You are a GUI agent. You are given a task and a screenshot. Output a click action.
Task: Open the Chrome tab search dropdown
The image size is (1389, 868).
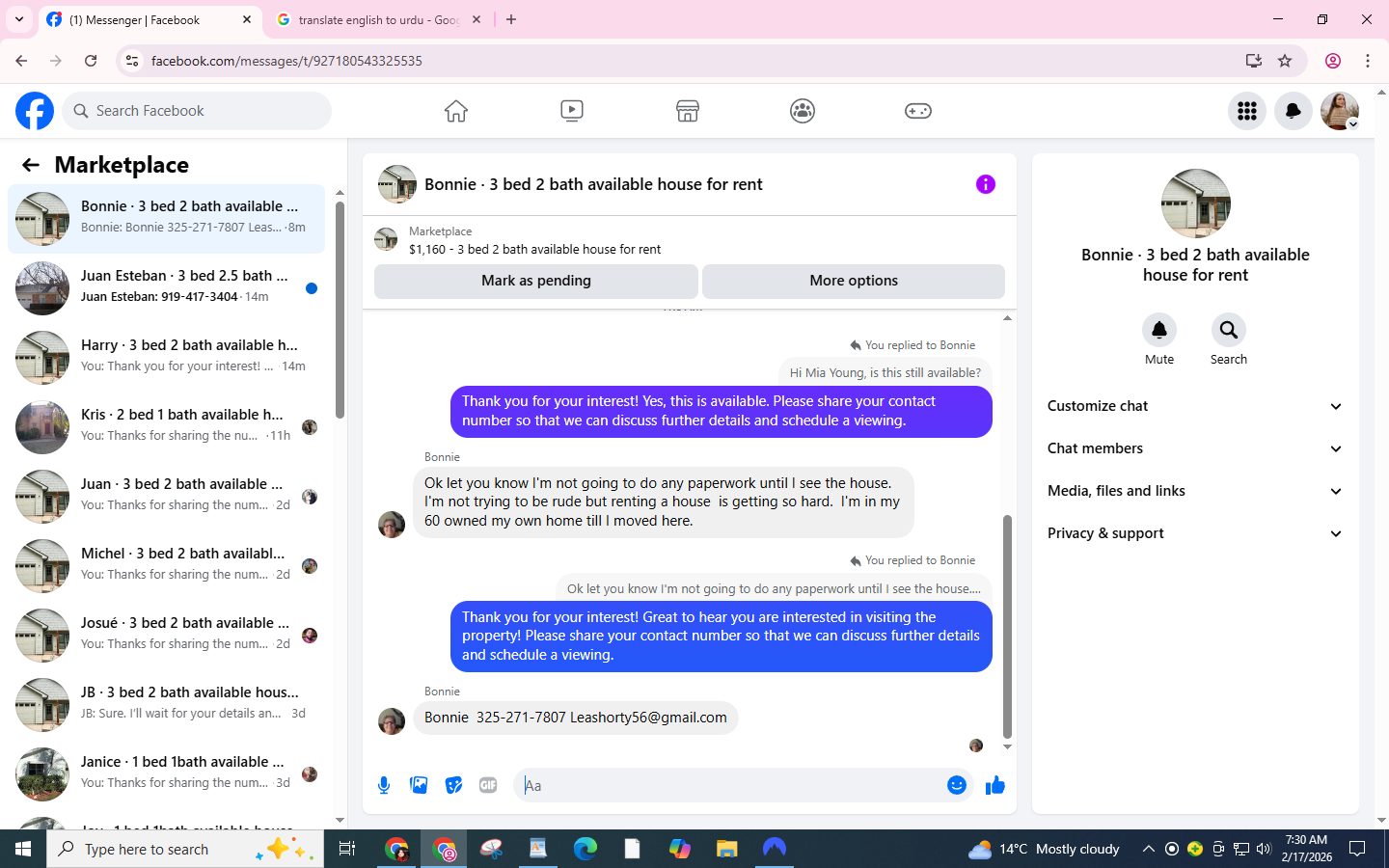(19, 19)
